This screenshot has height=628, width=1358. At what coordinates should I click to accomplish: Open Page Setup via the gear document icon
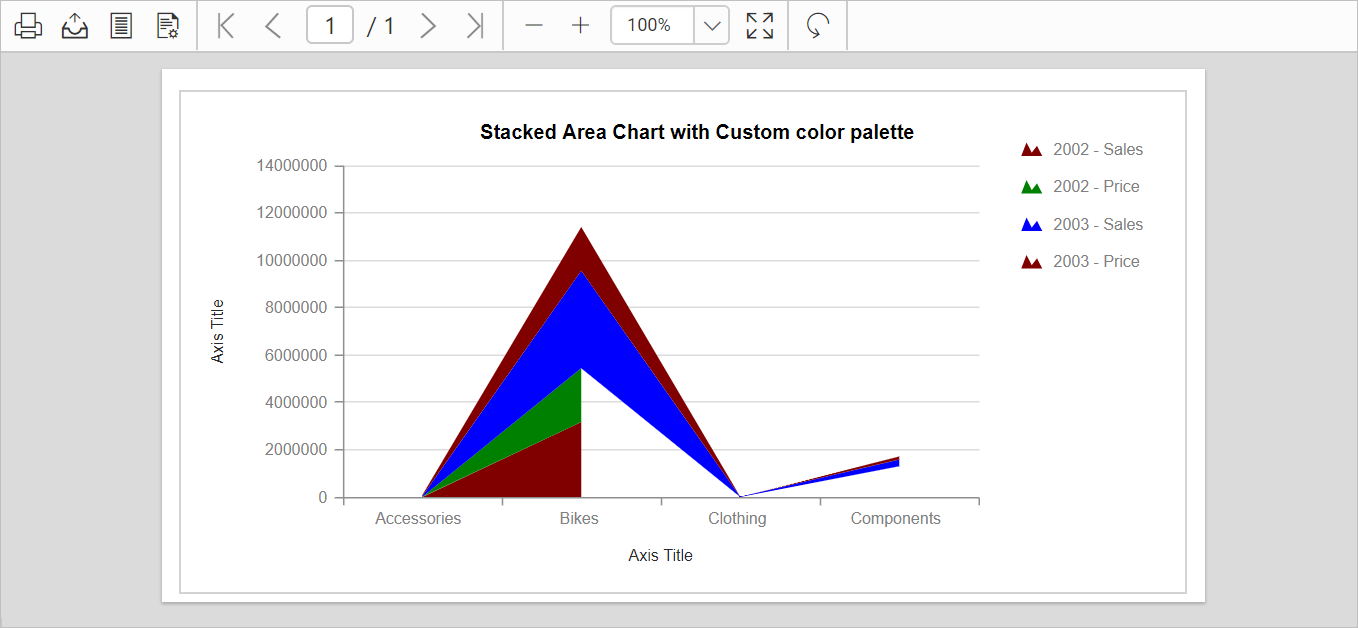pyautogui.click(x=166, y=25)
